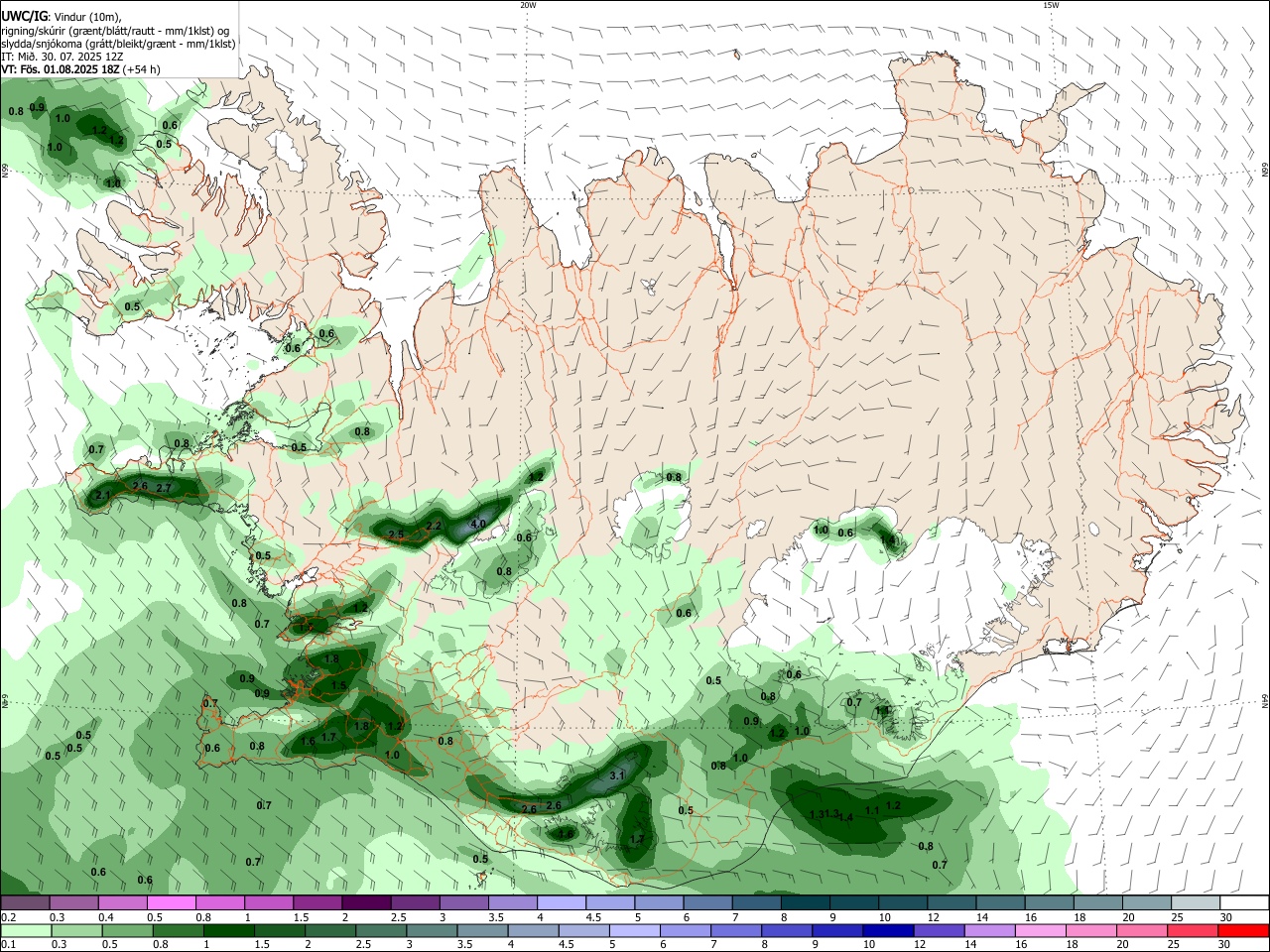Click the 'slydda/snjókoma' legend description line

(x=118, y=44)
